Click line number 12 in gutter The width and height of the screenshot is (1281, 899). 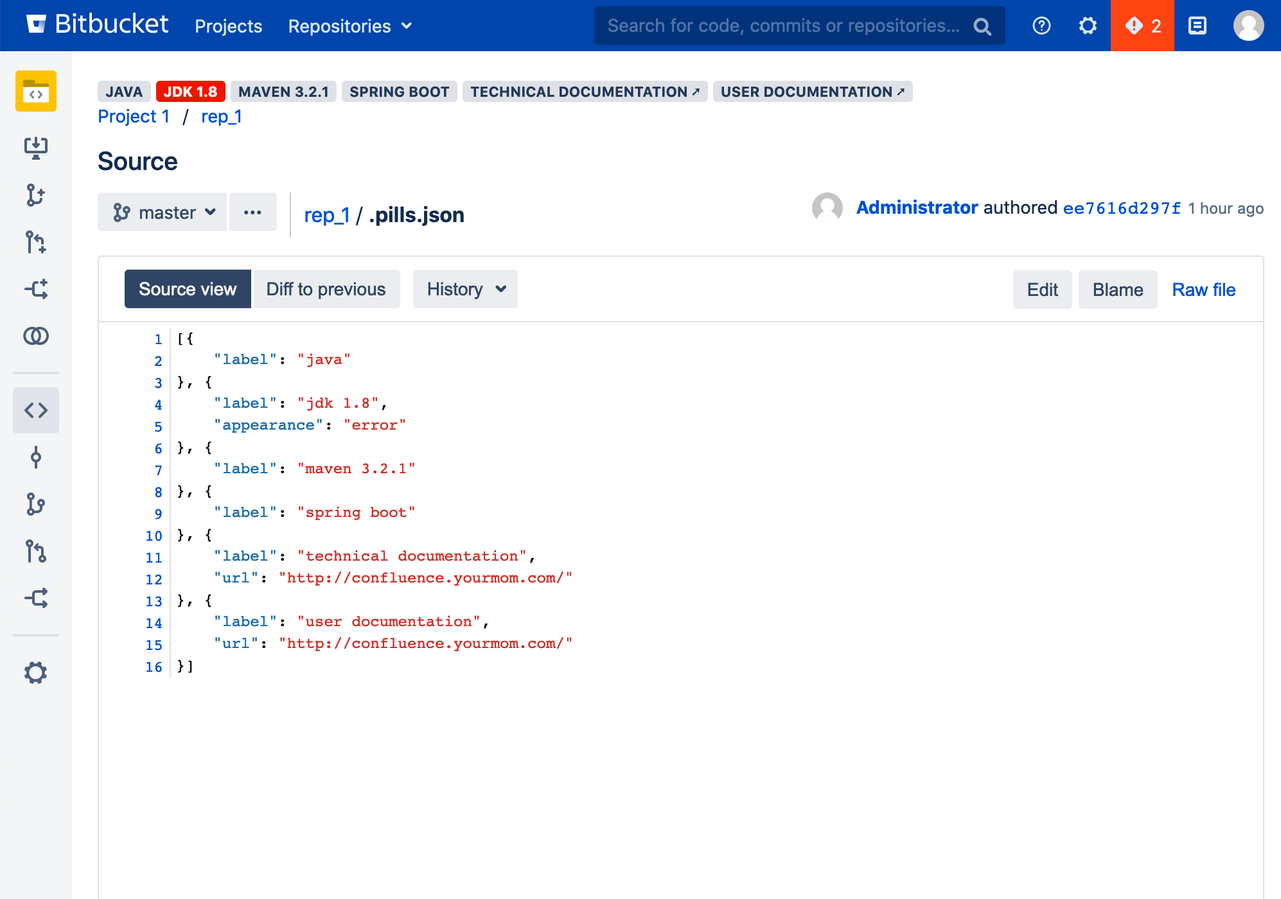click(153, 580)
